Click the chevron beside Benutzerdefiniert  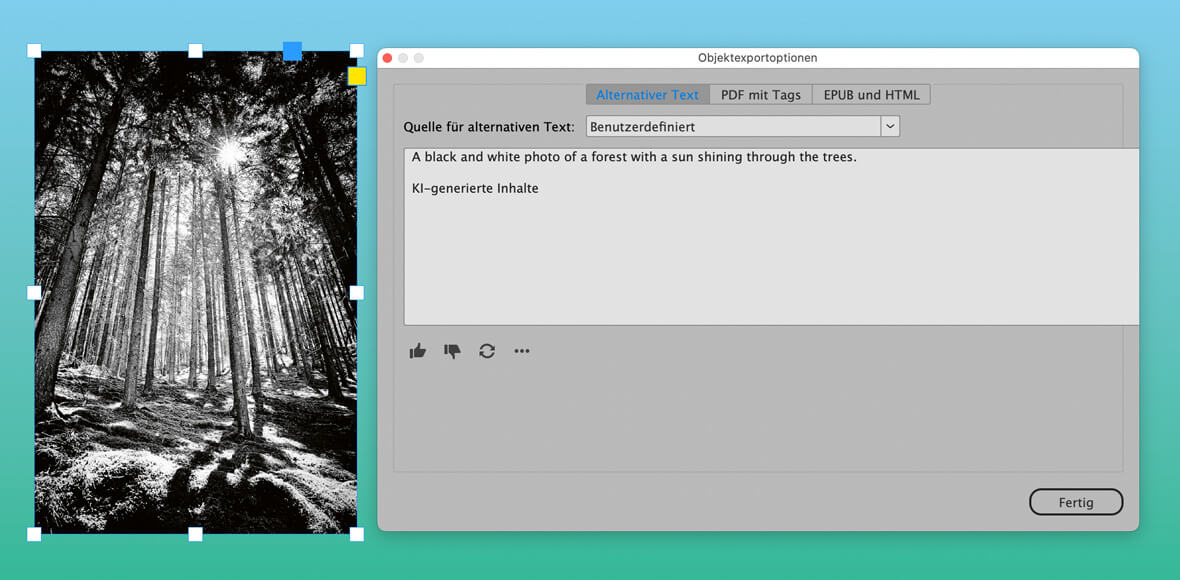click(890, 125)
